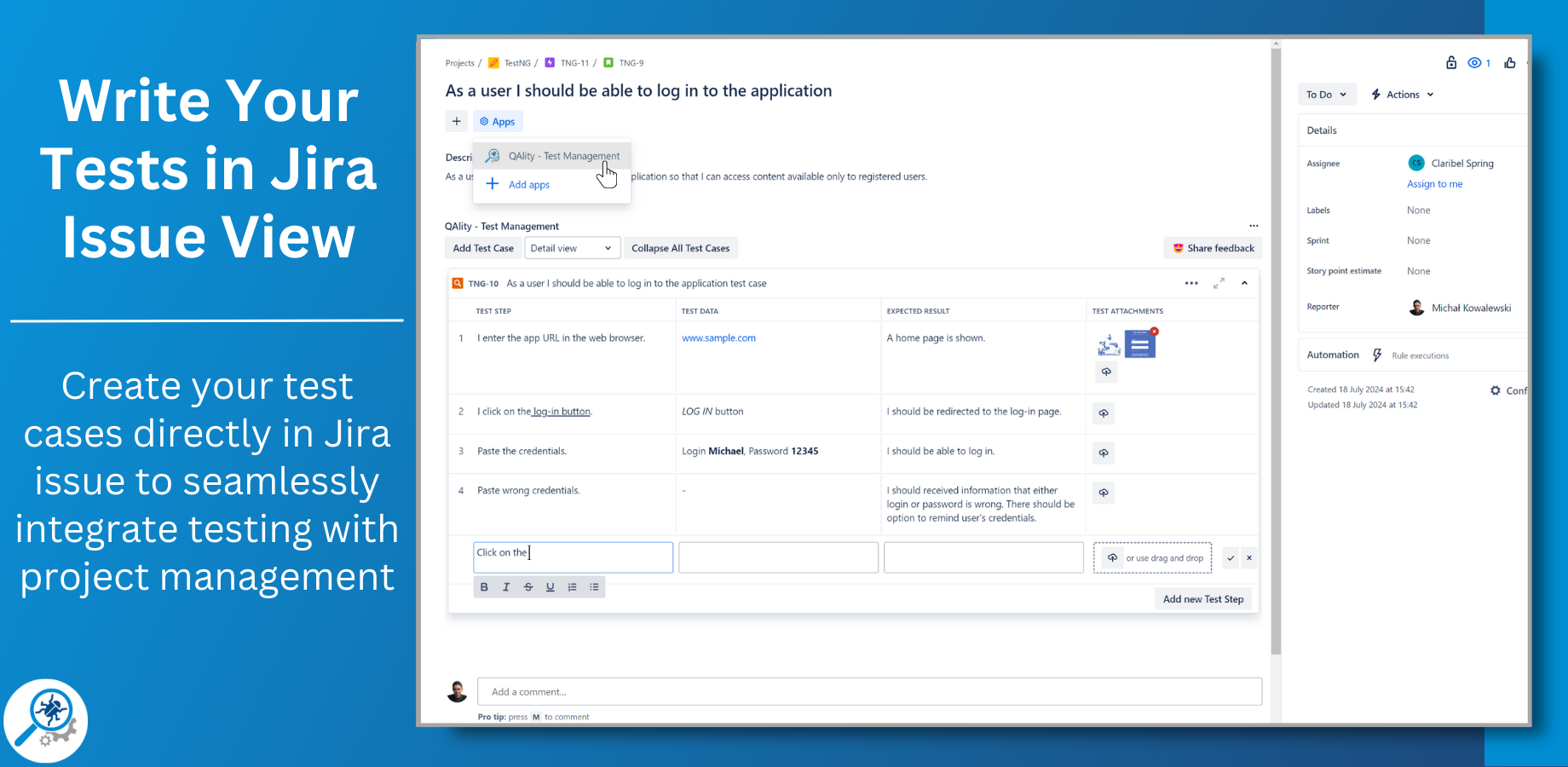Click Add new Test Step button
The height and width of the screenshot is (767, 1568).
1203,599
